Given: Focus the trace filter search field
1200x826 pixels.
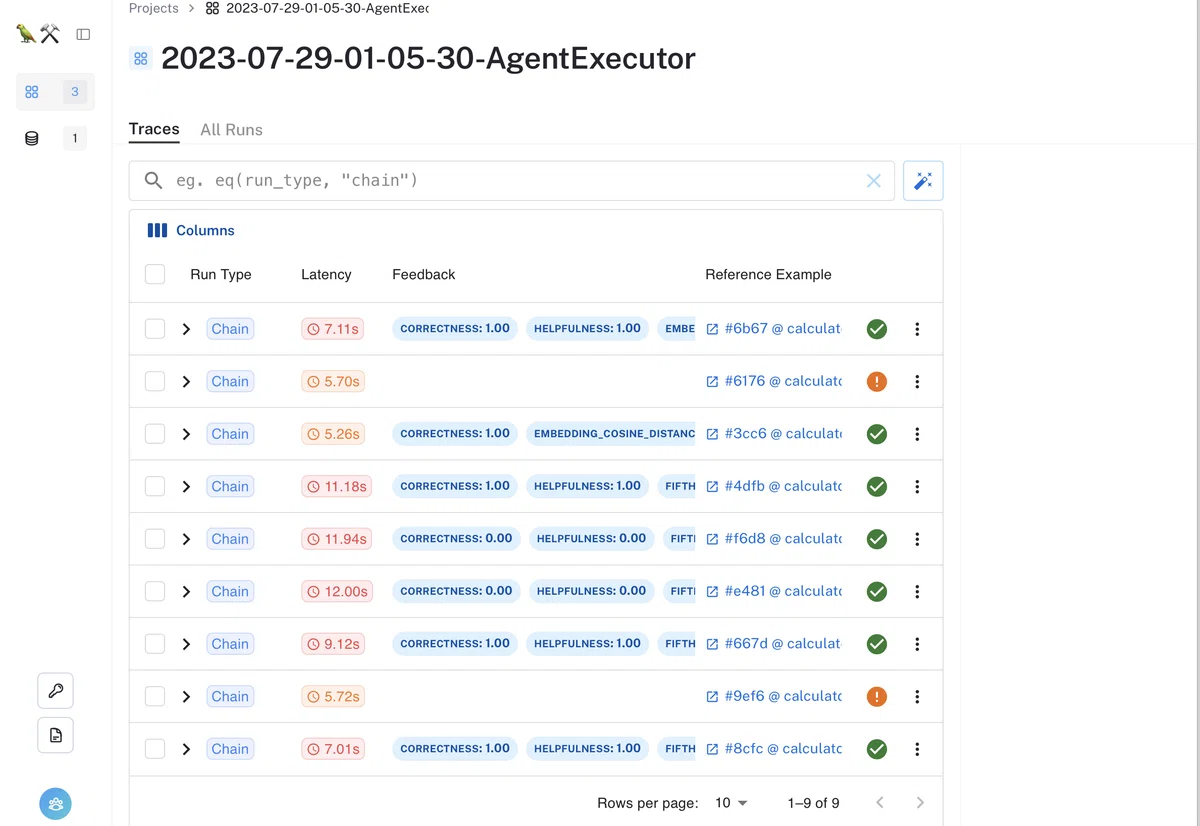Looking at the screenshot, I should point(512,181).
